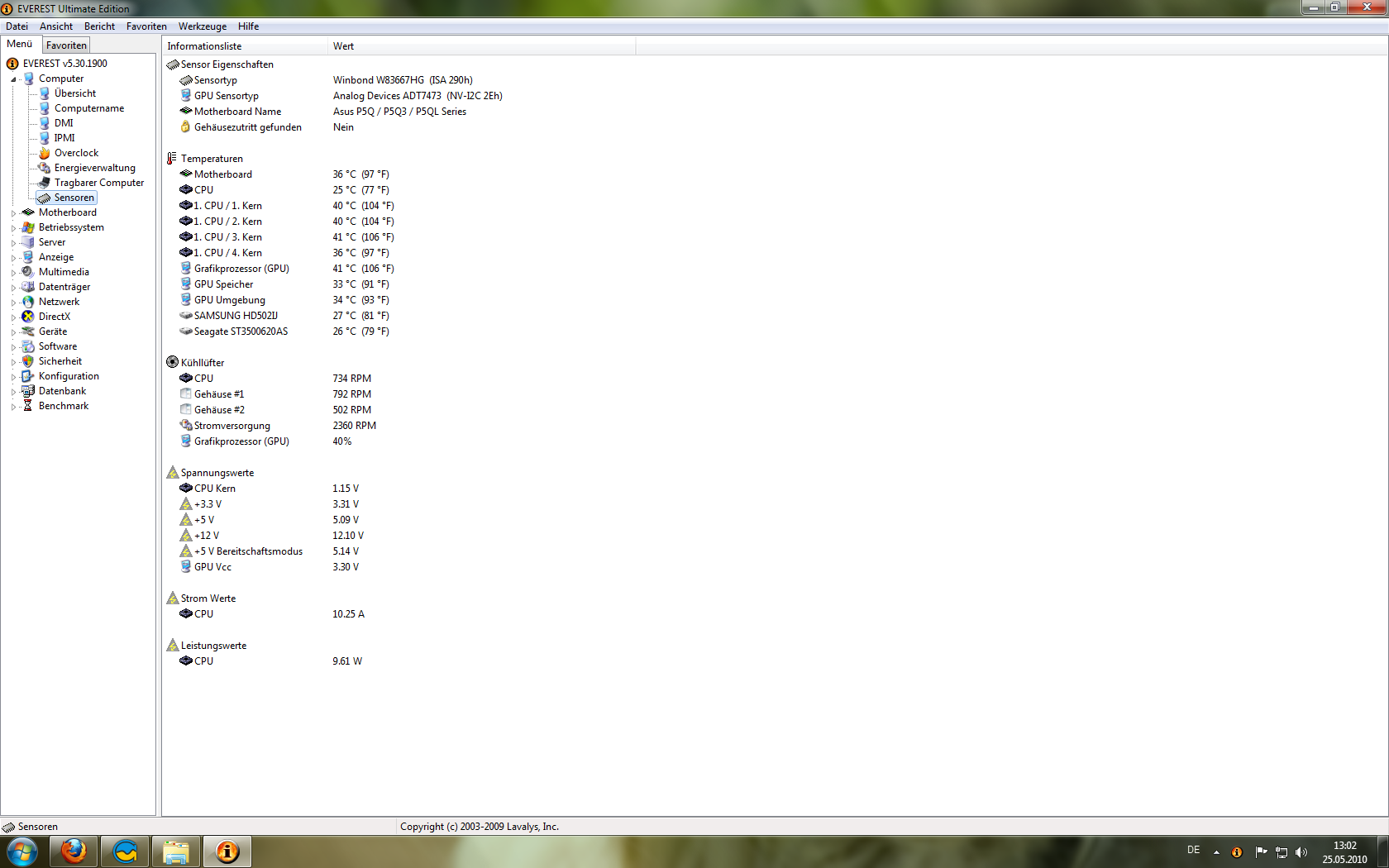Click the Tragbarer Computer laptop icon
Viewport: 1389px width, 868px height.
(45, 183)
